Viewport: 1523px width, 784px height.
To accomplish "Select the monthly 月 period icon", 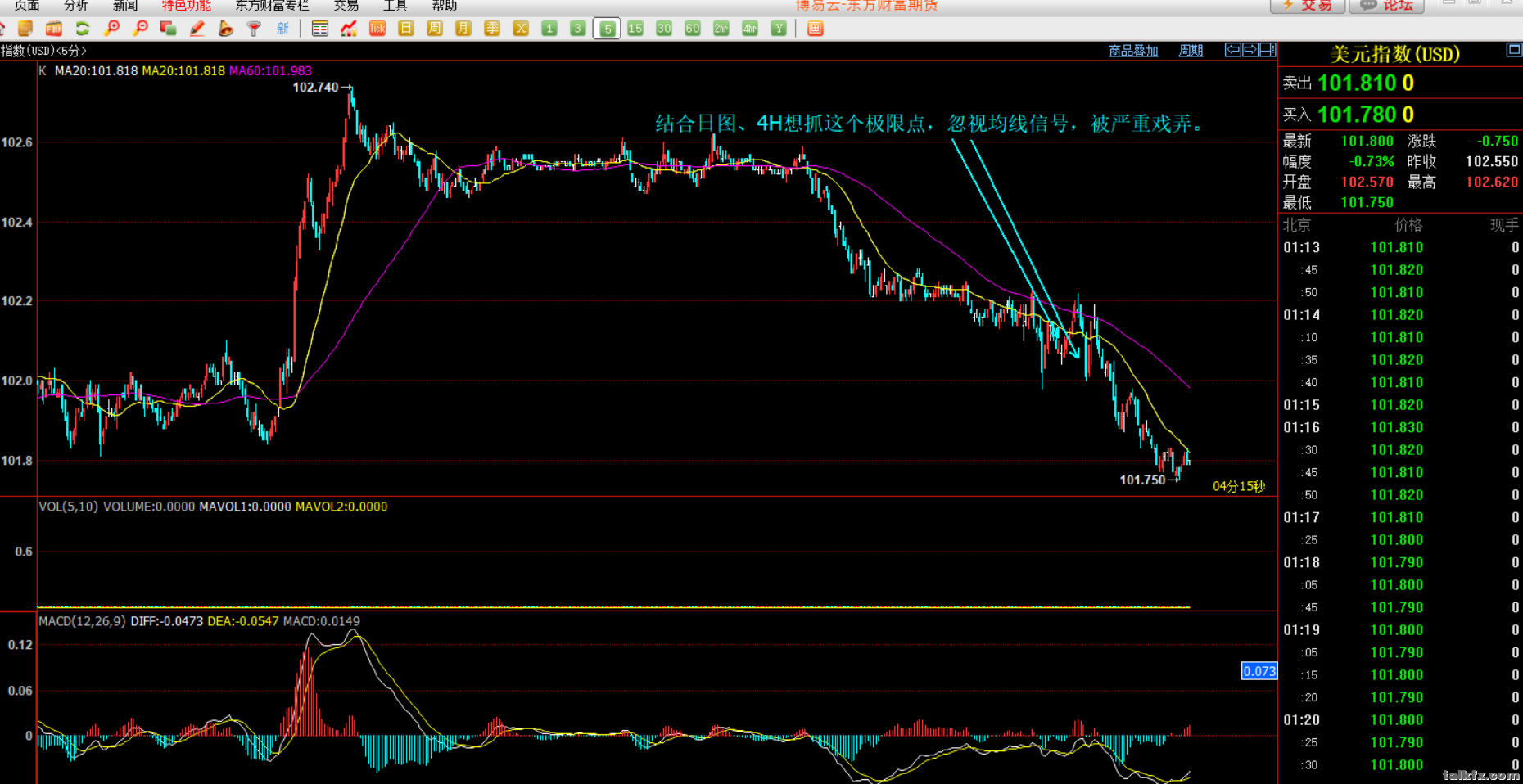I will 463,29.
